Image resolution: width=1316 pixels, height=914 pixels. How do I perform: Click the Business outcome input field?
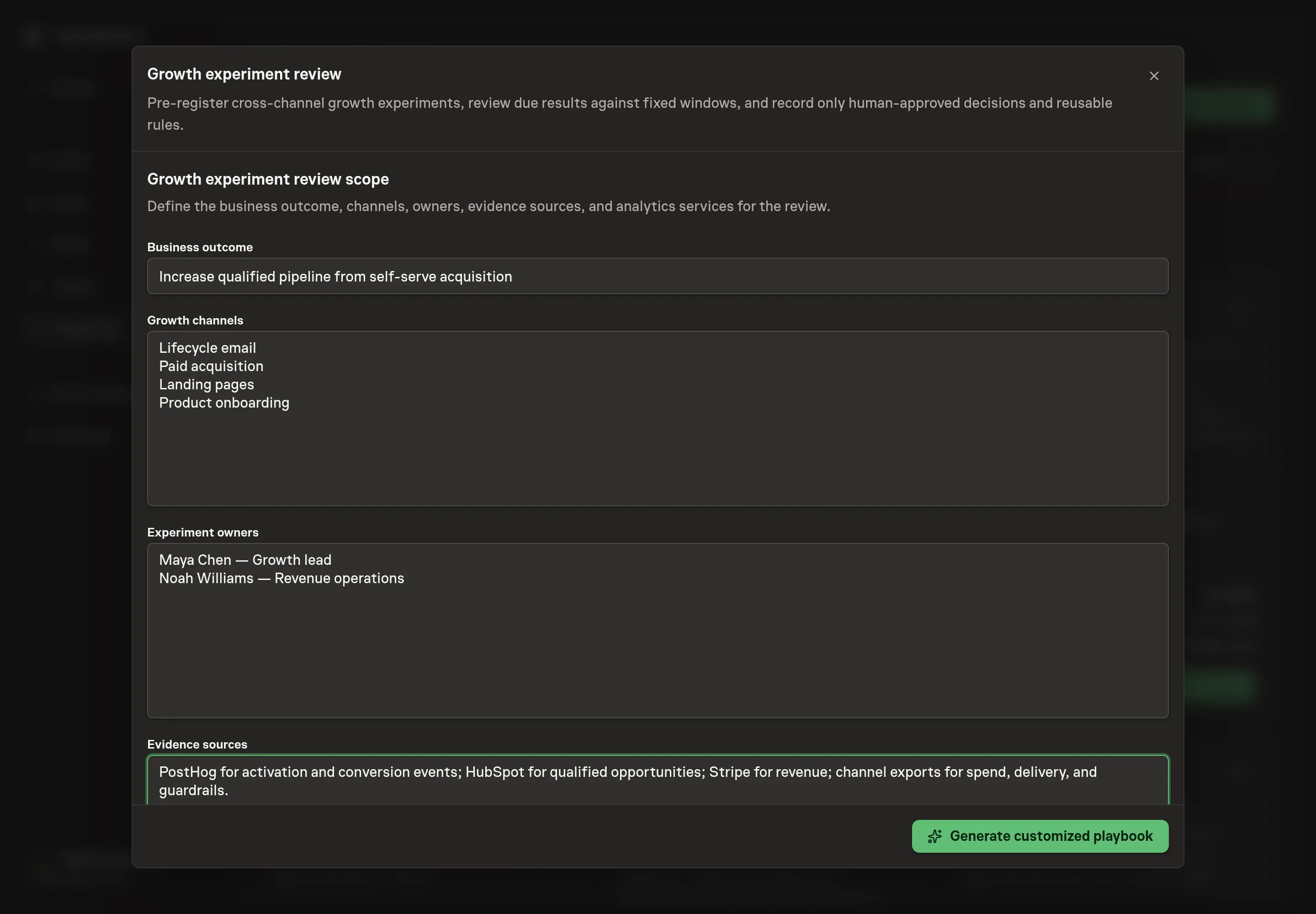click(x=658, y=276)
